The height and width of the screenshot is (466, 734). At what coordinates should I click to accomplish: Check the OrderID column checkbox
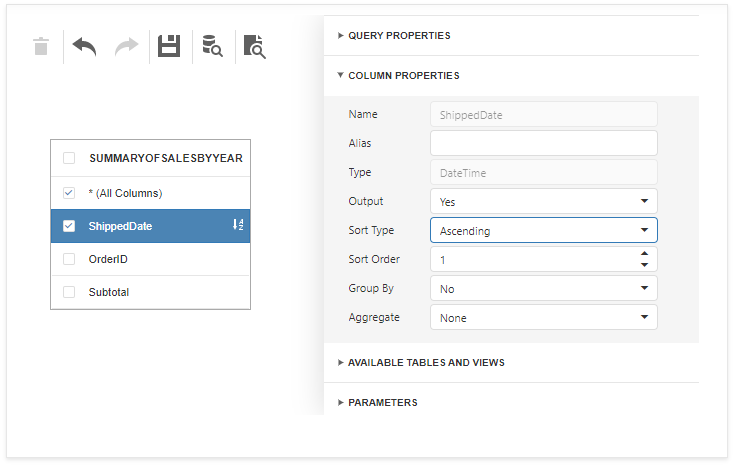(x=69, y=259)
